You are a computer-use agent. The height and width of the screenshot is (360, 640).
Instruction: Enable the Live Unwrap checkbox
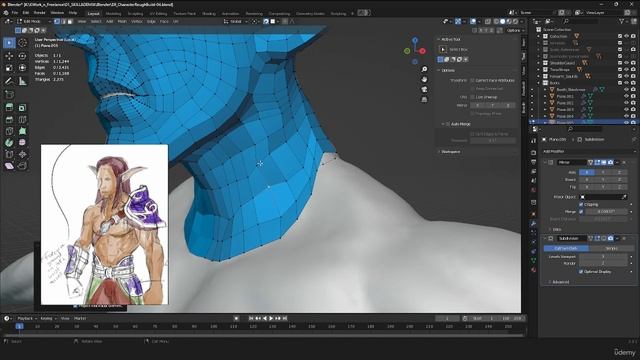[472, 97]
